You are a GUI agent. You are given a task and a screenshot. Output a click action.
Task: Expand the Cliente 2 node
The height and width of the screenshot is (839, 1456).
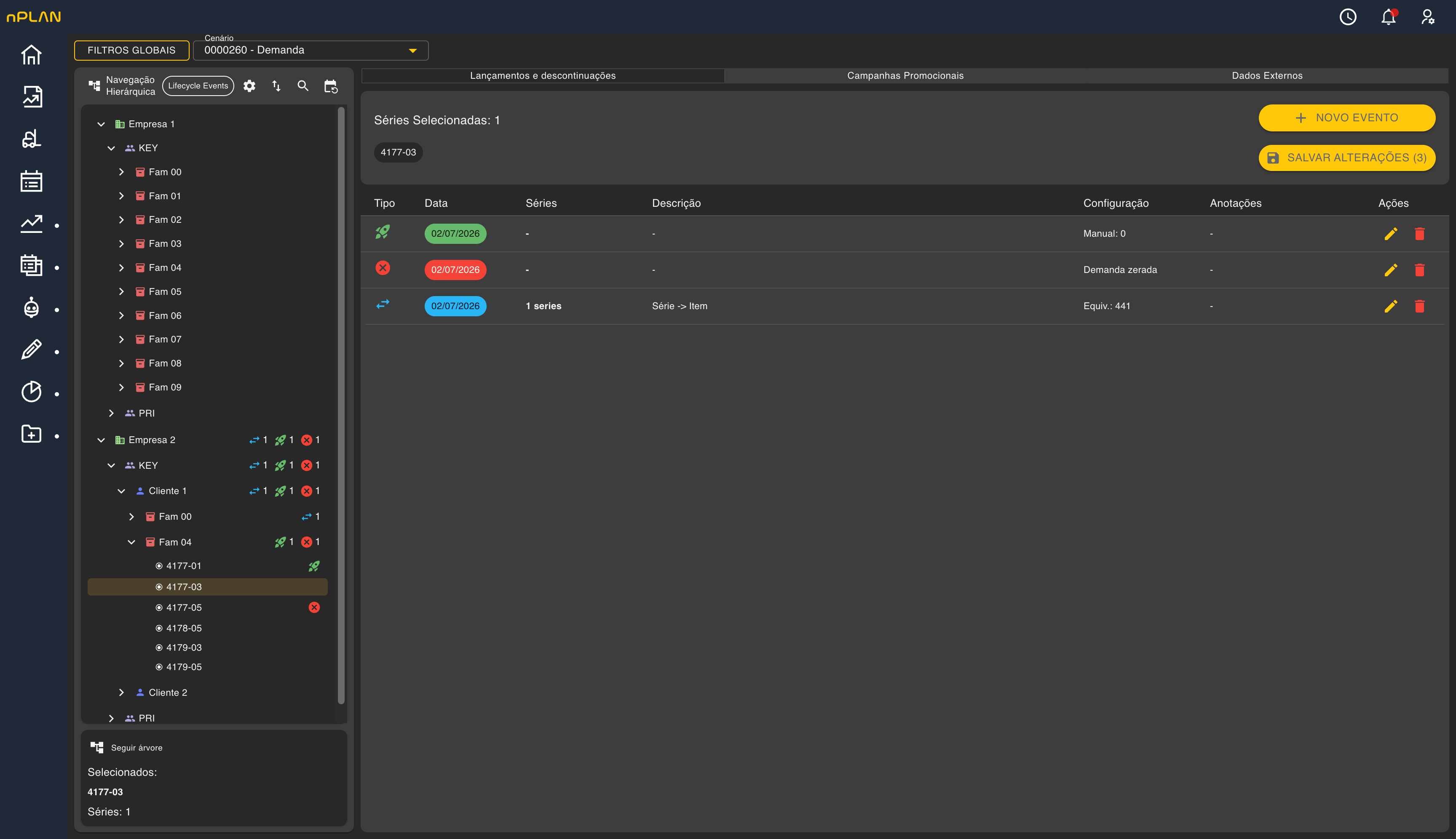(121, 692)
